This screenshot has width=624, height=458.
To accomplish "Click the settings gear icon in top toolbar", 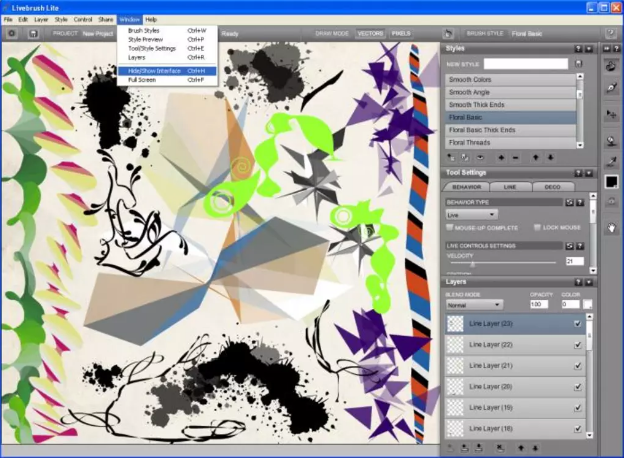I will point(12,33).
